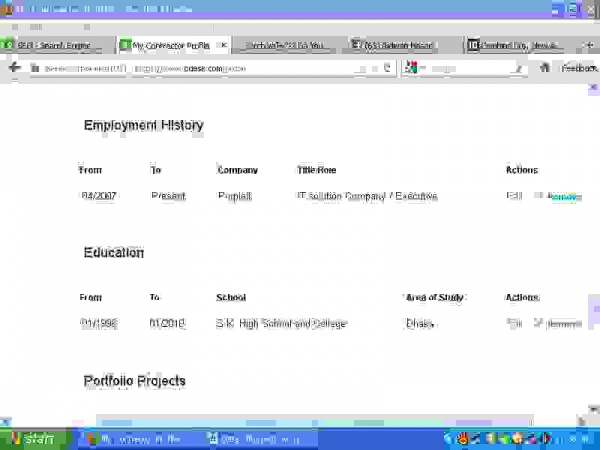Remove the S.K. High School education entry
This screenshot has height=450, width=600.
point(565,324)
